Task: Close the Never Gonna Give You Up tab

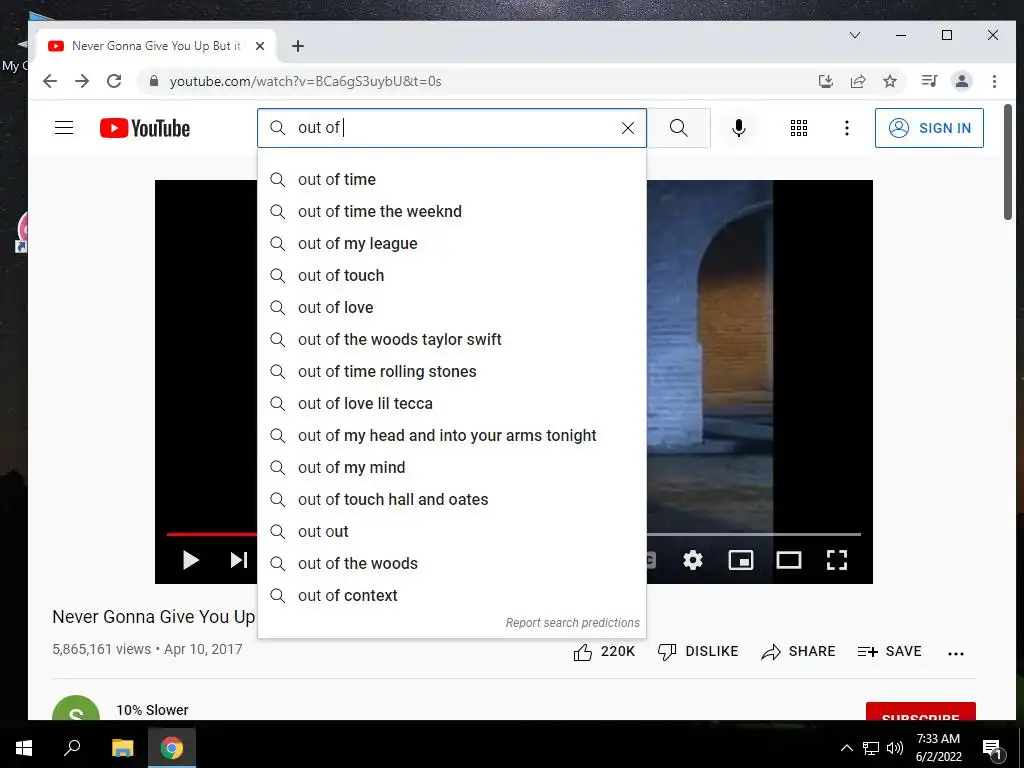Action: (260, 46)
